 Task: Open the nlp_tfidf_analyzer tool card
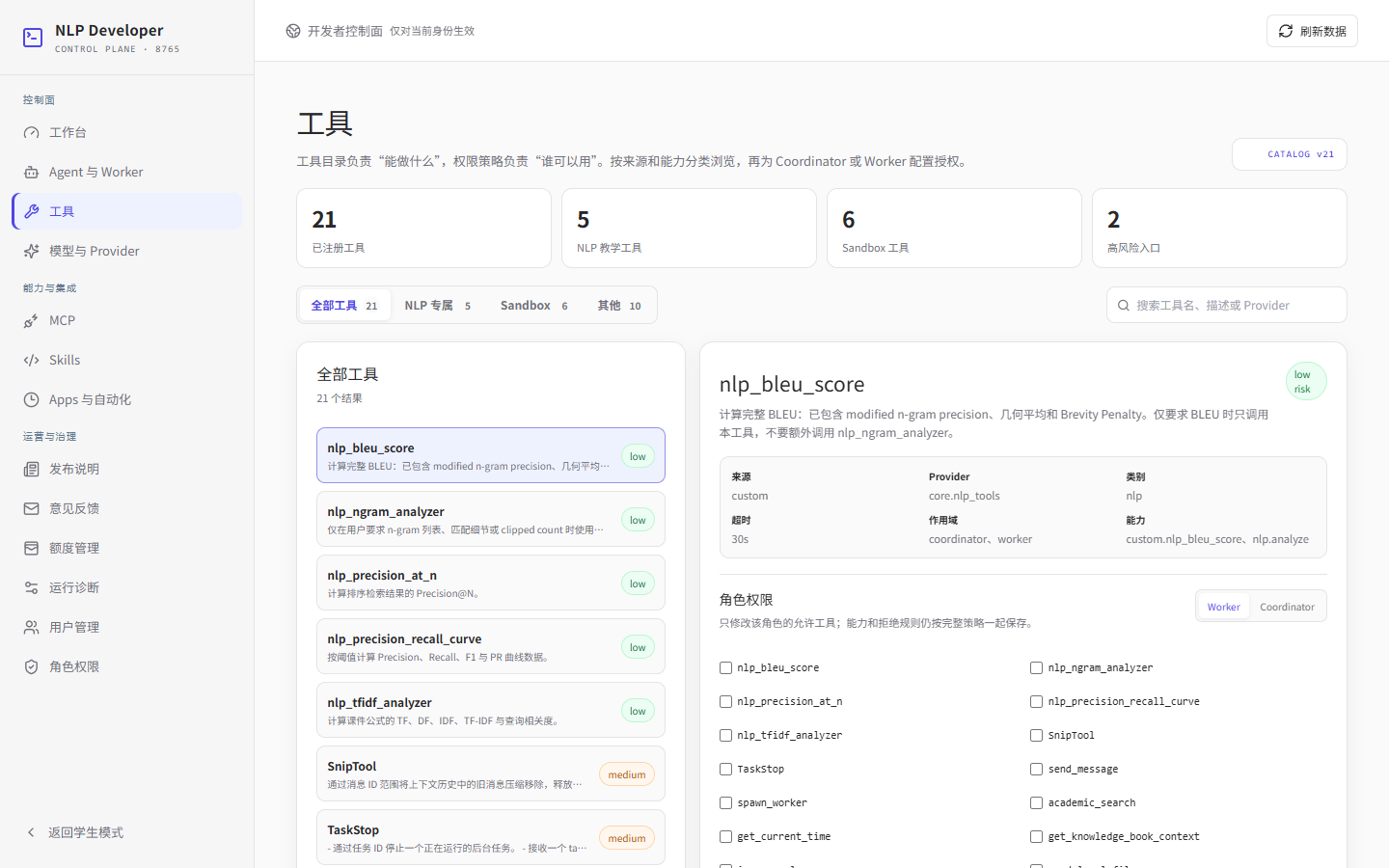tap(491, 710)
